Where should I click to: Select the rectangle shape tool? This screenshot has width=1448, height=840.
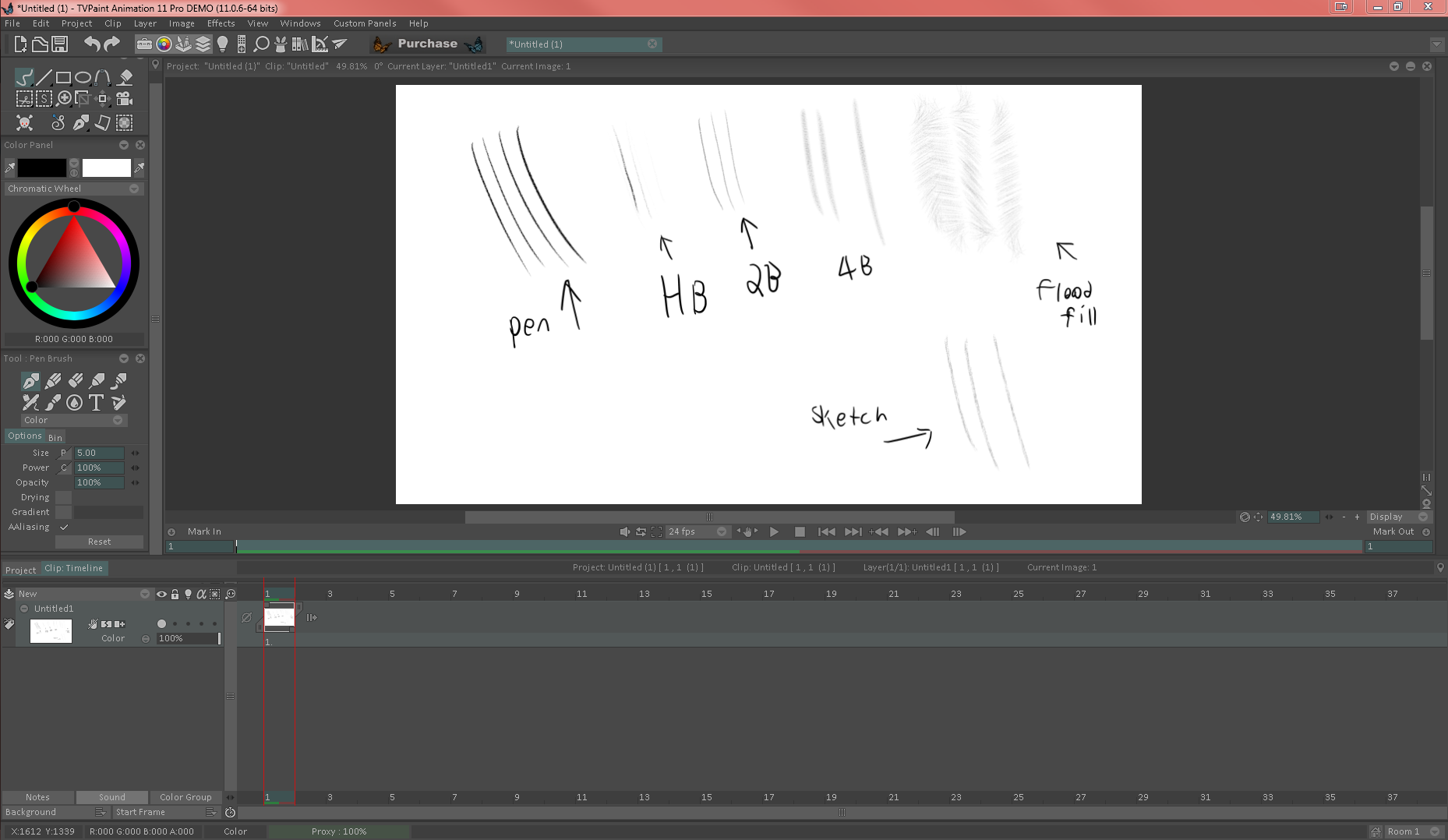[63, 77]
